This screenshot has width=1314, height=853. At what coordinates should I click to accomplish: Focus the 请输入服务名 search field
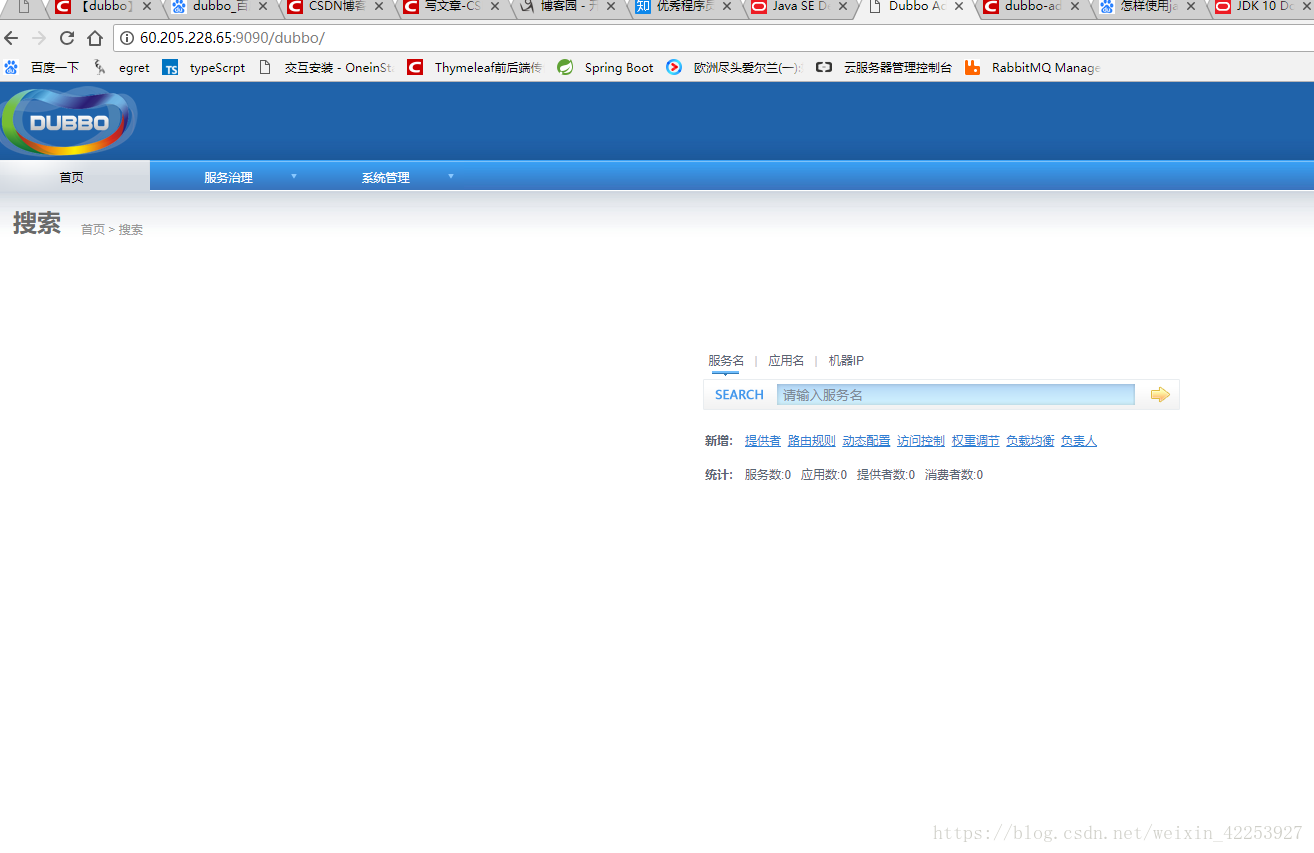(956, 395)
